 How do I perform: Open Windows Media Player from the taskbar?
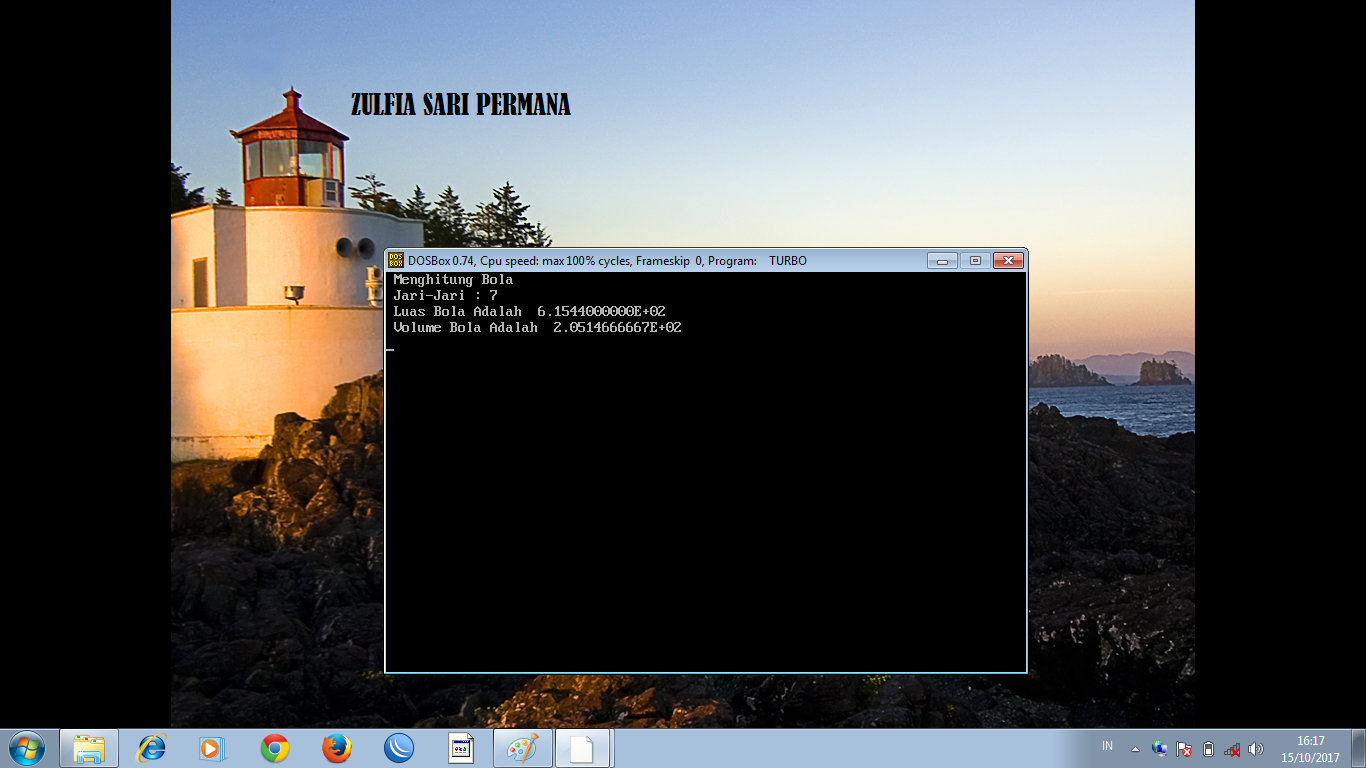[x=213, y=748]
